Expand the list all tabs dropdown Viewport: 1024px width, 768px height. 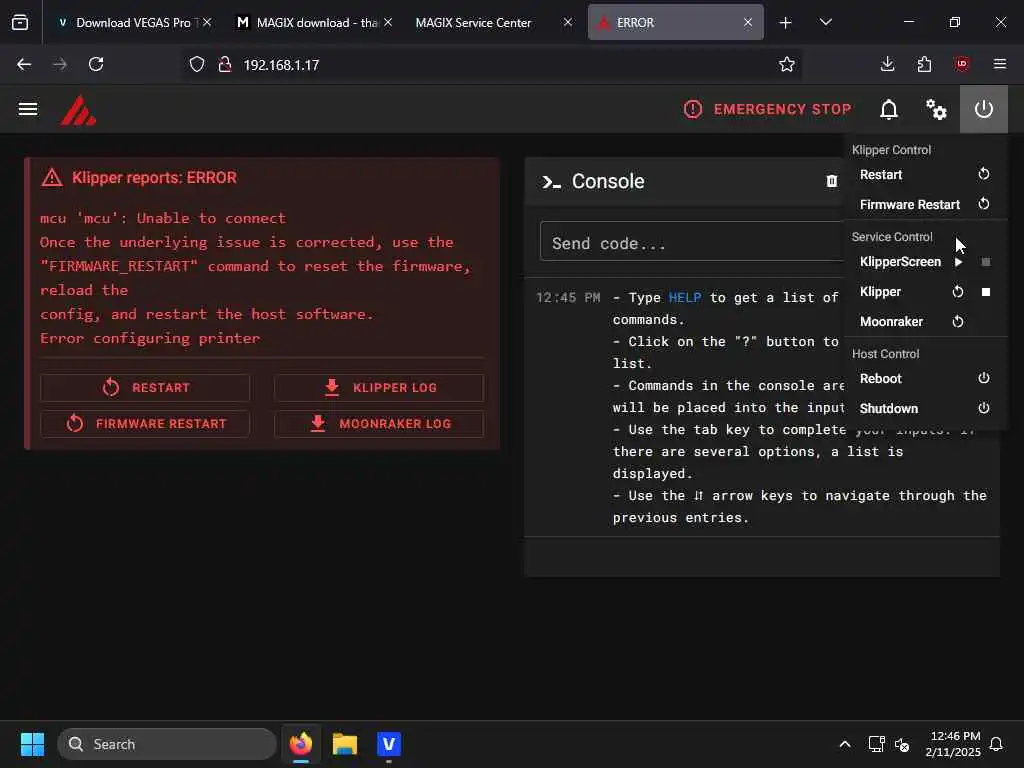click(825, 23)
